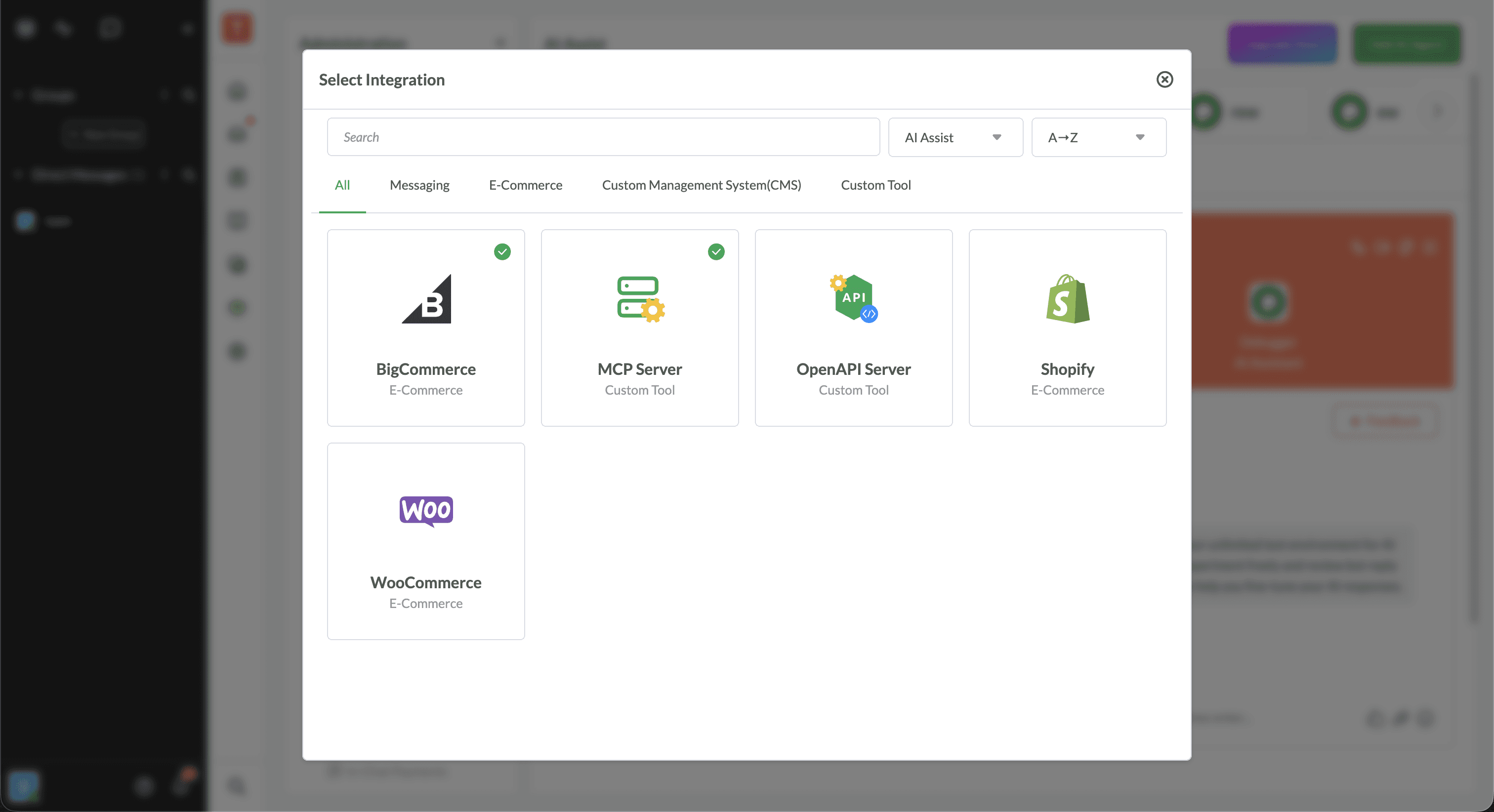Click the BigCommerce logo icon
This screenshot has height=812, width=1494.
point(426,299)
